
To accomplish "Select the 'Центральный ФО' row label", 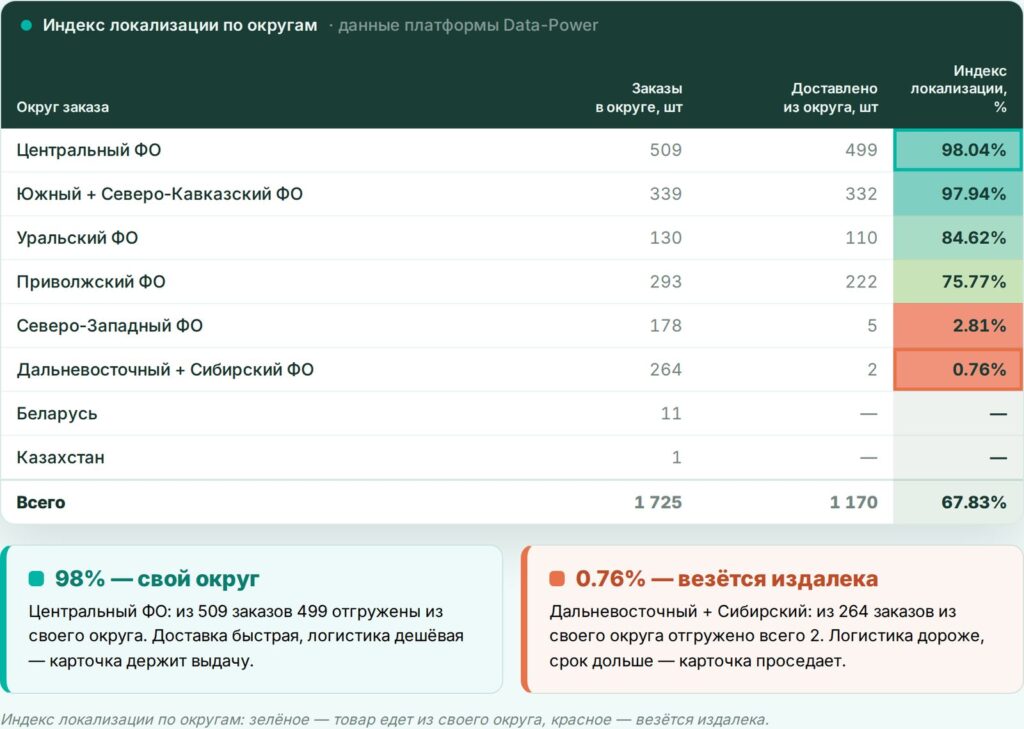I will [x=89, y=150].
